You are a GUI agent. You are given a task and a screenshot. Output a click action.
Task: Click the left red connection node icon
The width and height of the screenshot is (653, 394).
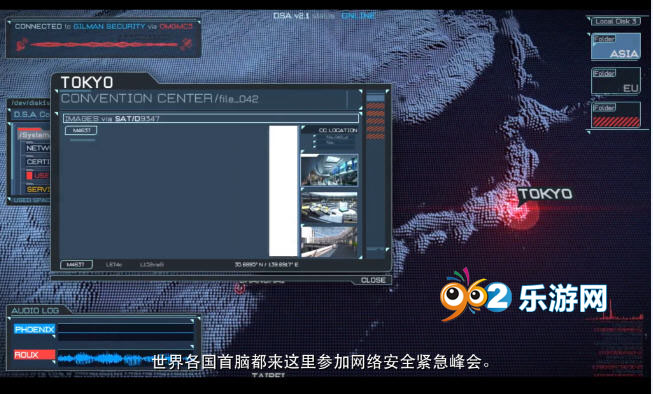pyautogui.click(x=22, y=44)
